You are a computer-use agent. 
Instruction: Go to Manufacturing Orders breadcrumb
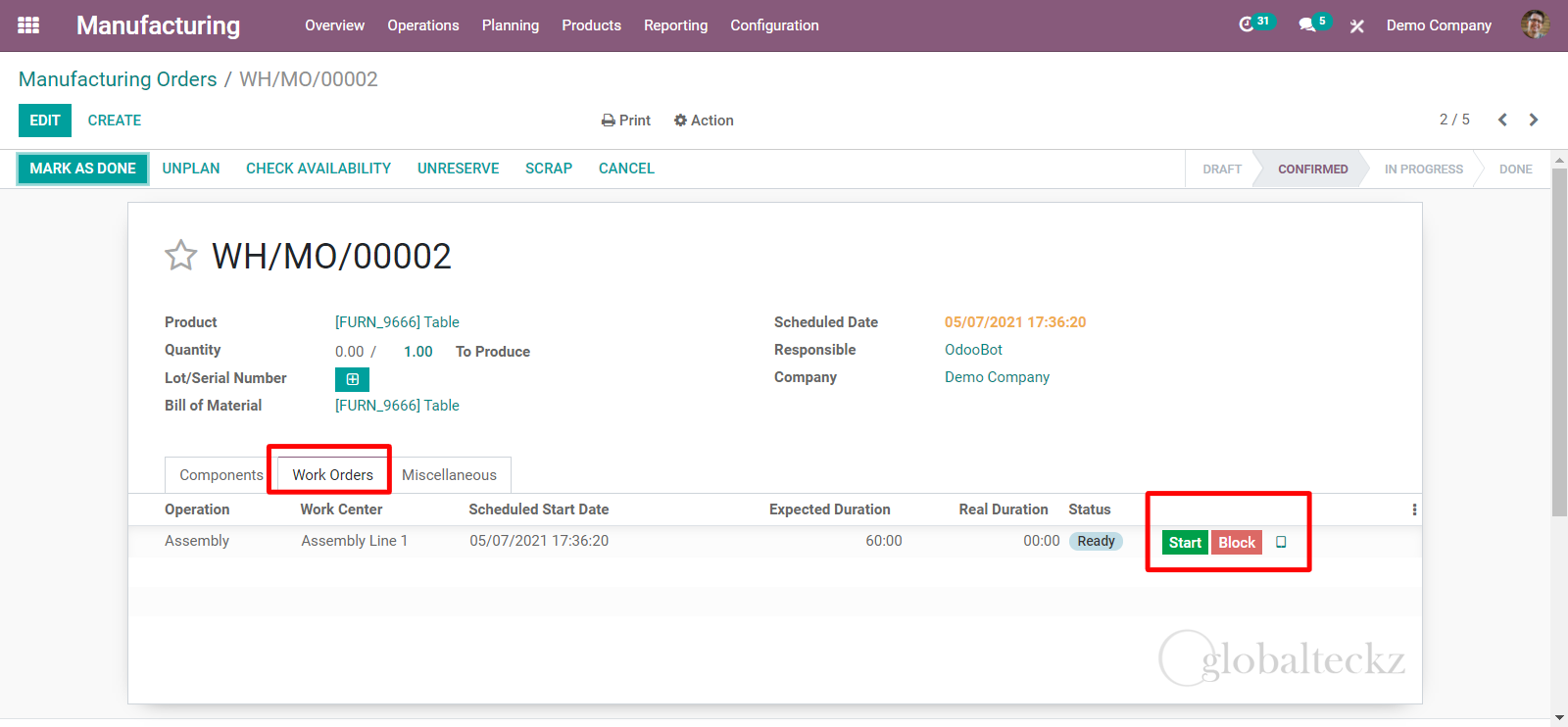pyautogui.click(x=118, y=79)
